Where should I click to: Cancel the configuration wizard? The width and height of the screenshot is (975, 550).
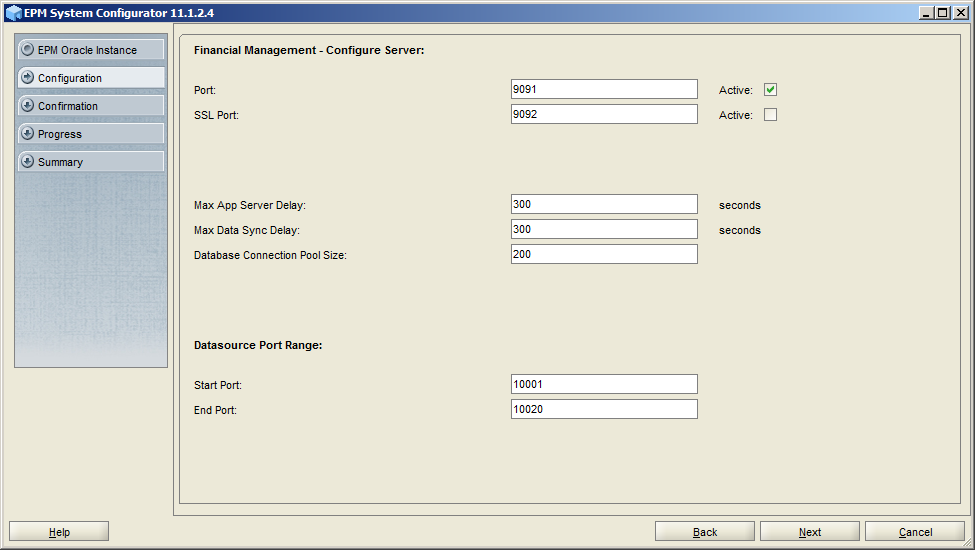pyautogui.click(x=915, y=531)
